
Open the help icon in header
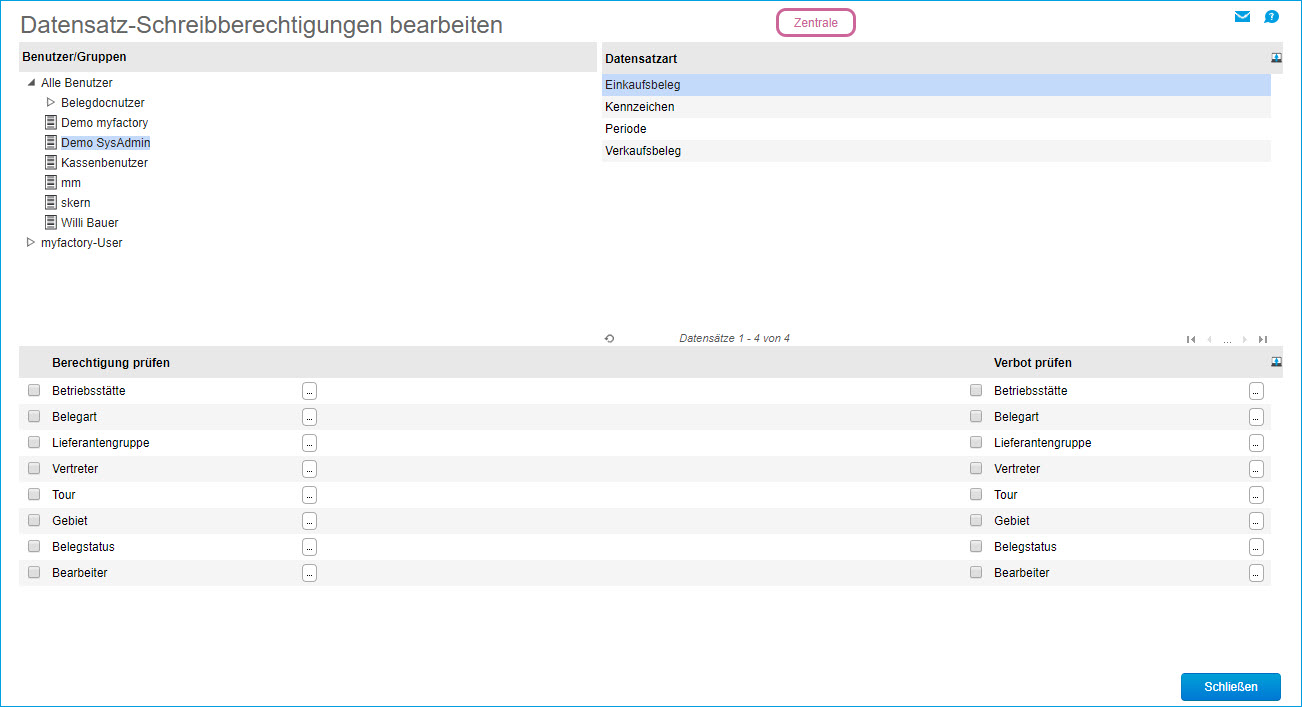(1271, 16)
